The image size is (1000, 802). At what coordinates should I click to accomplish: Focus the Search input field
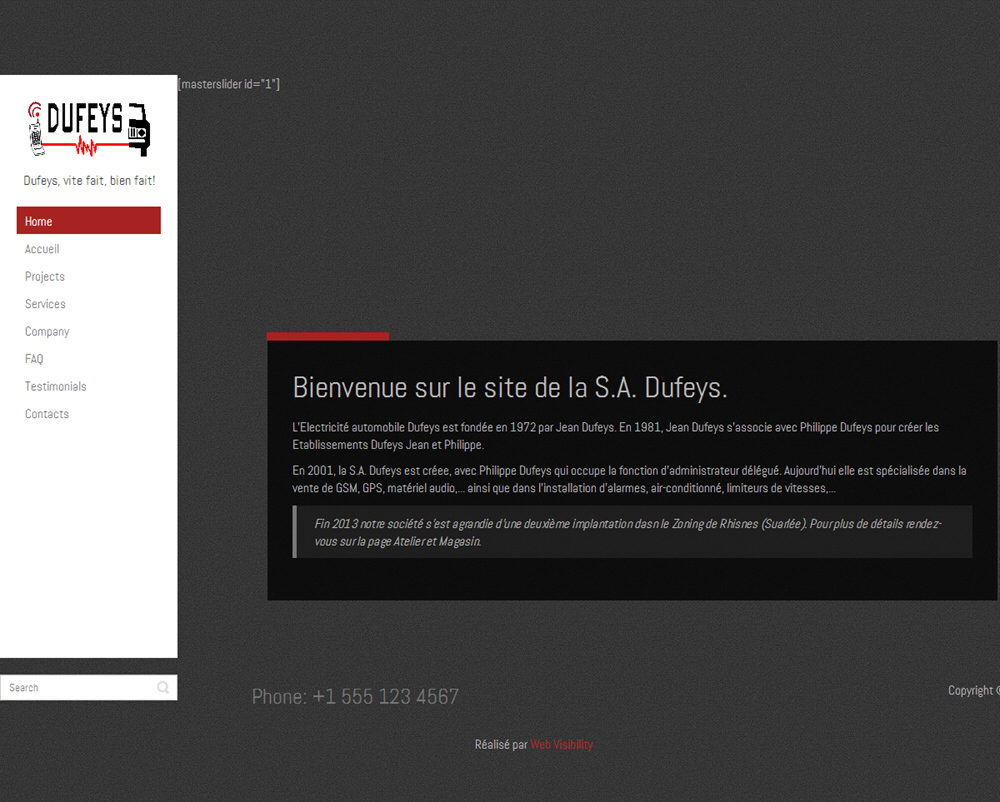tap(78, 688)
